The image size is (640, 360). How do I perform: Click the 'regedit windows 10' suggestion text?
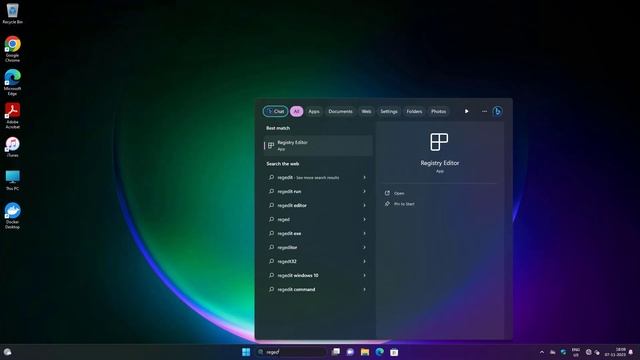click(x=298, y=276)
